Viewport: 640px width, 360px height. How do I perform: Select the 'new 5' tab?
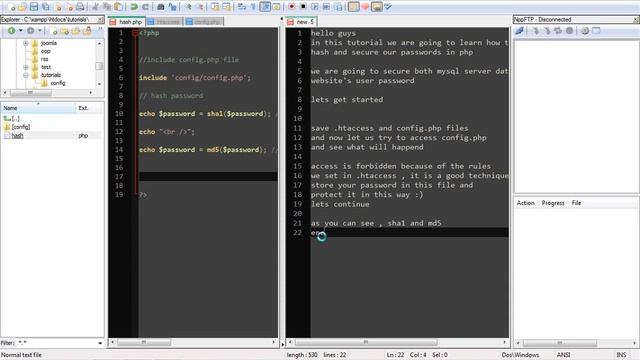pos(301,22)
